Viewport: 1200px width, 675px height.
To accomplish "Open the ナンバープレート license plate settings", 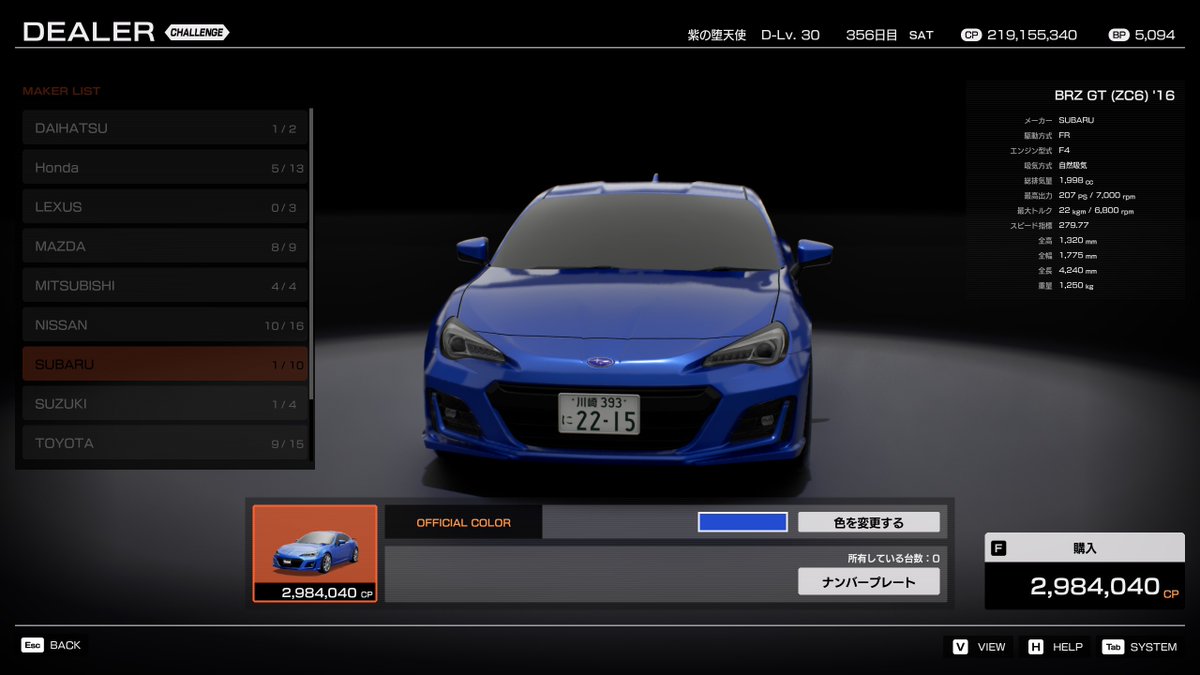I will tap(868, 581).
